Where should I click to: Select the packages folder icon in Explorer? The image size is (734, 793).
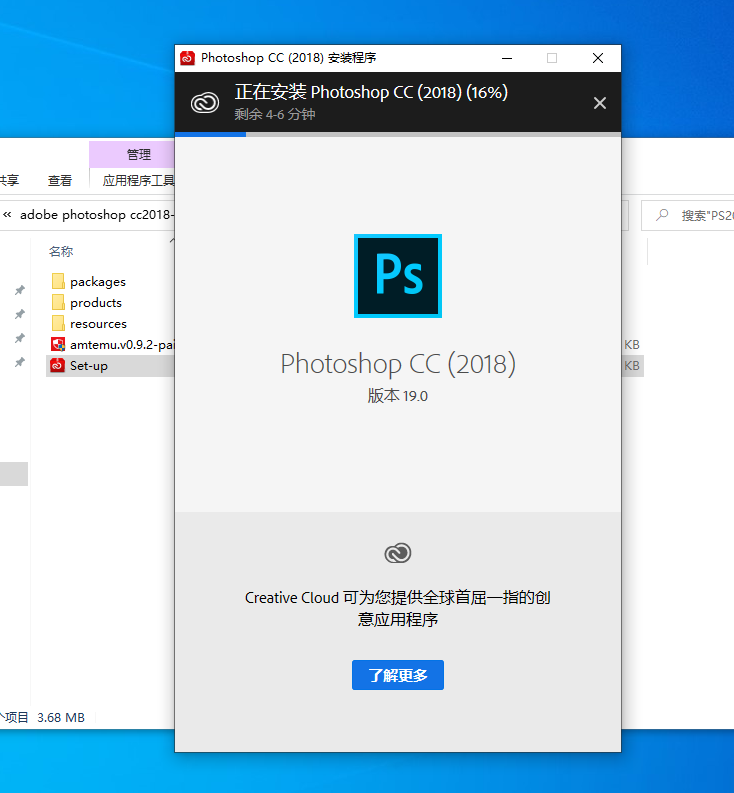click(x=58, y=281)
